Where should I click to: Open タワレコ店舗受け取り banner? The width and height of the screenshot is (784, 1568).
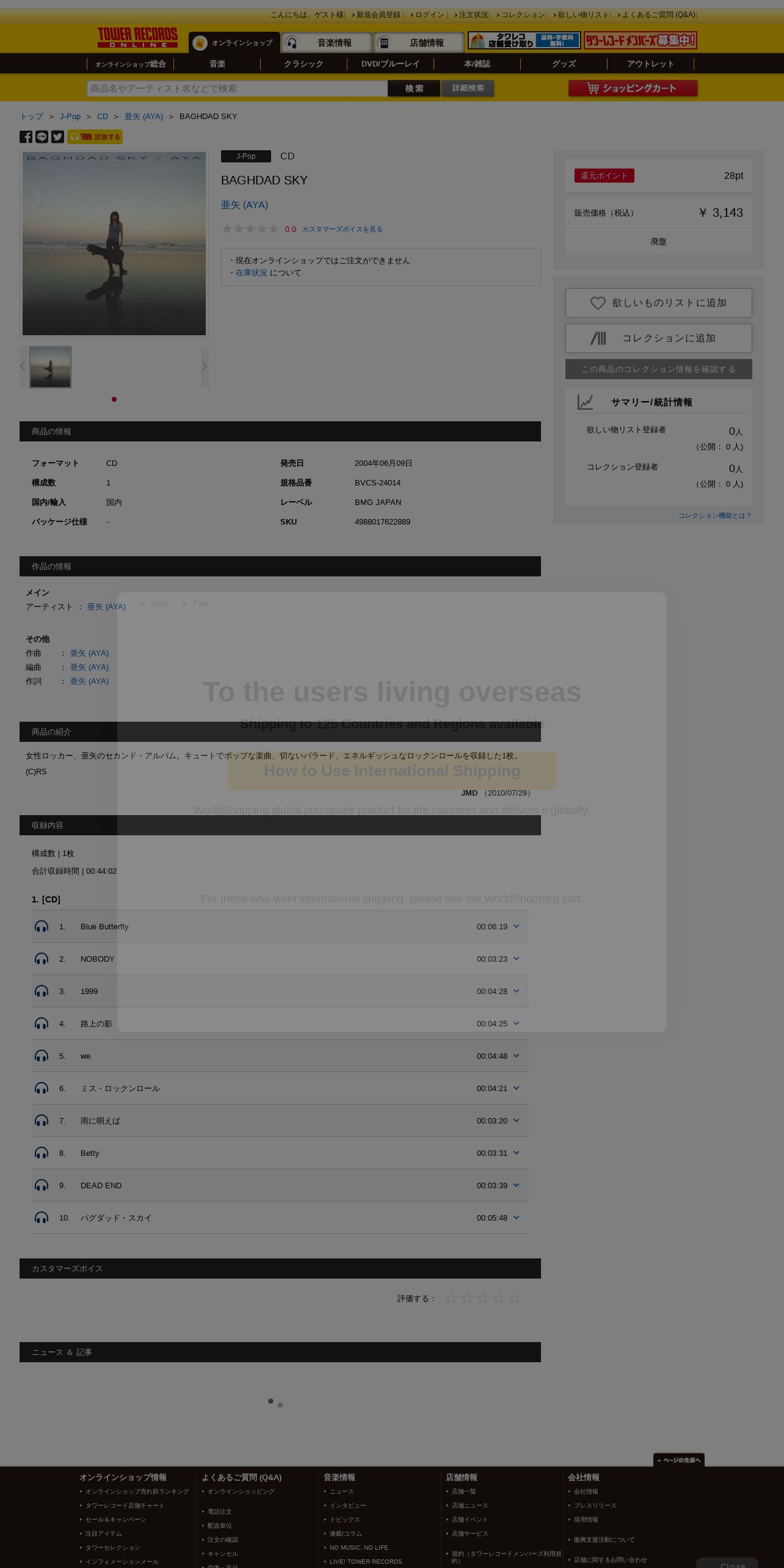tap(524, 41)
